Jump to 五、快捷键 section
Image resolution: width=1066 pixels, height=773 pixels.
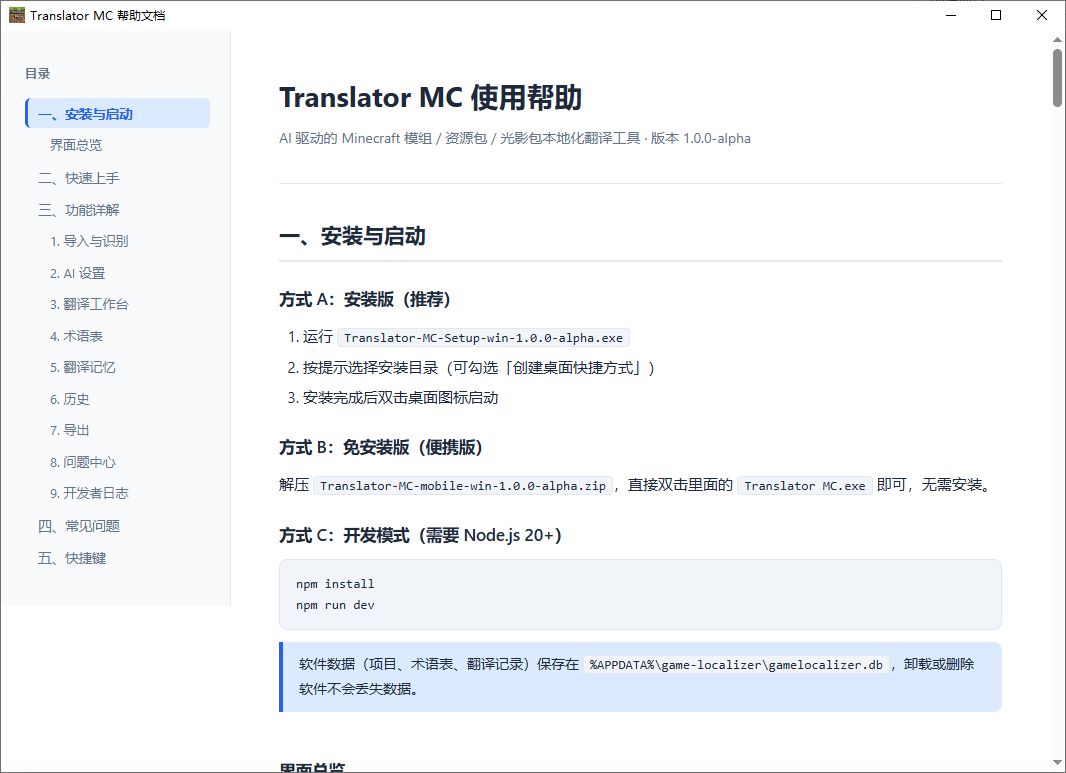click(x=71, y=558)
